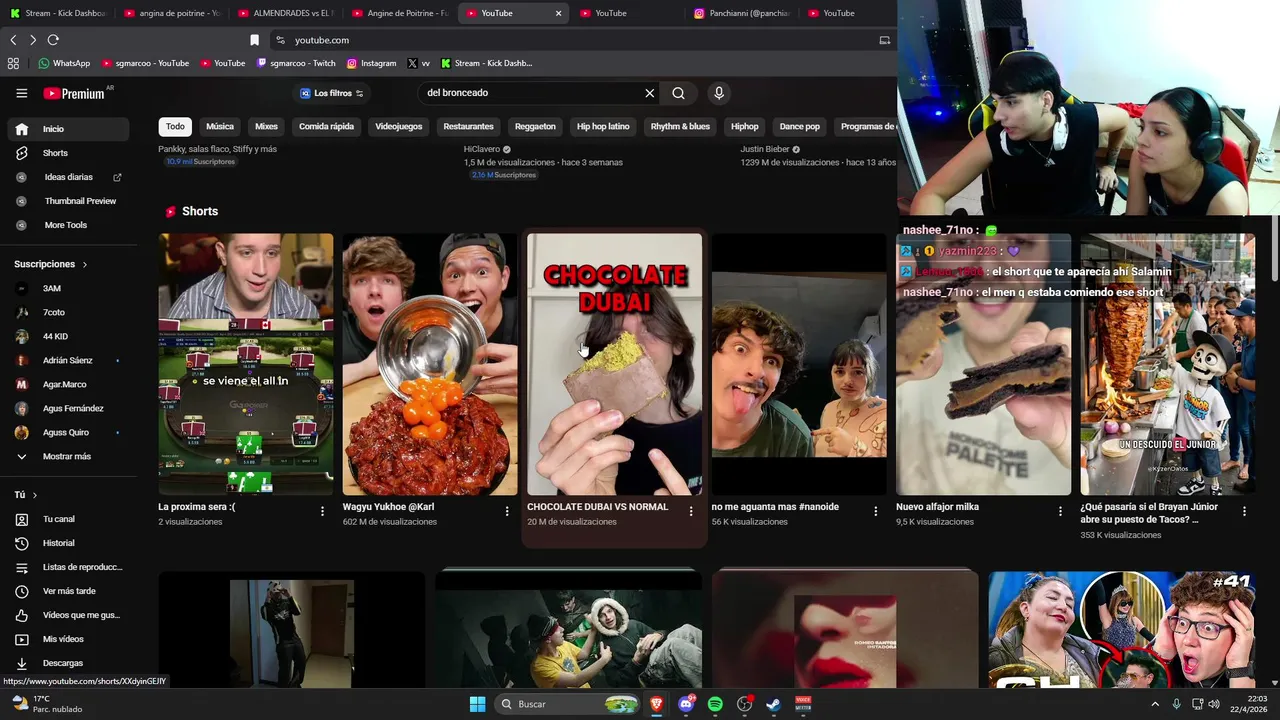Viewport: 1280px width, 720px height.
Task: Open Shorts from the sidebar
Action: tap(68, 153)
